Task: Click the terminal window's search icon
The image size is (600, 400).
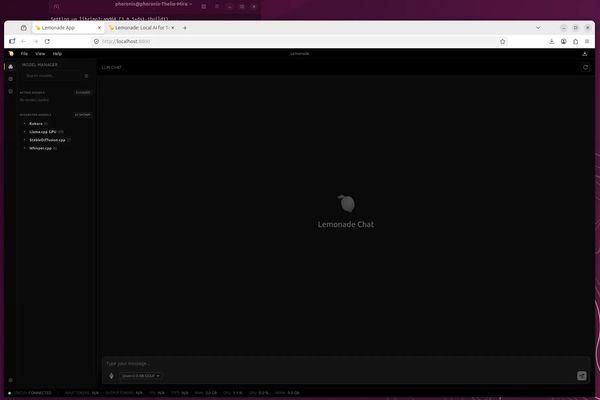Action: click(204, 6)
